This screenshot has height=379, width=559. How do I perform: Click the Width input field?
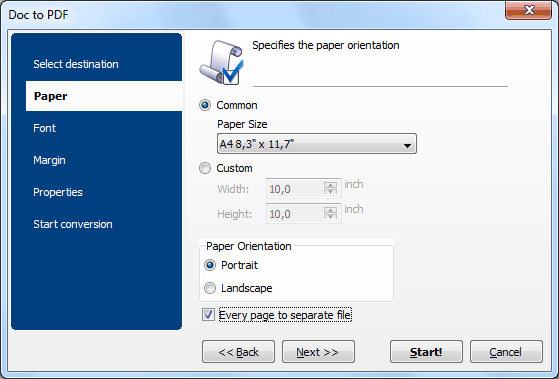295,189
